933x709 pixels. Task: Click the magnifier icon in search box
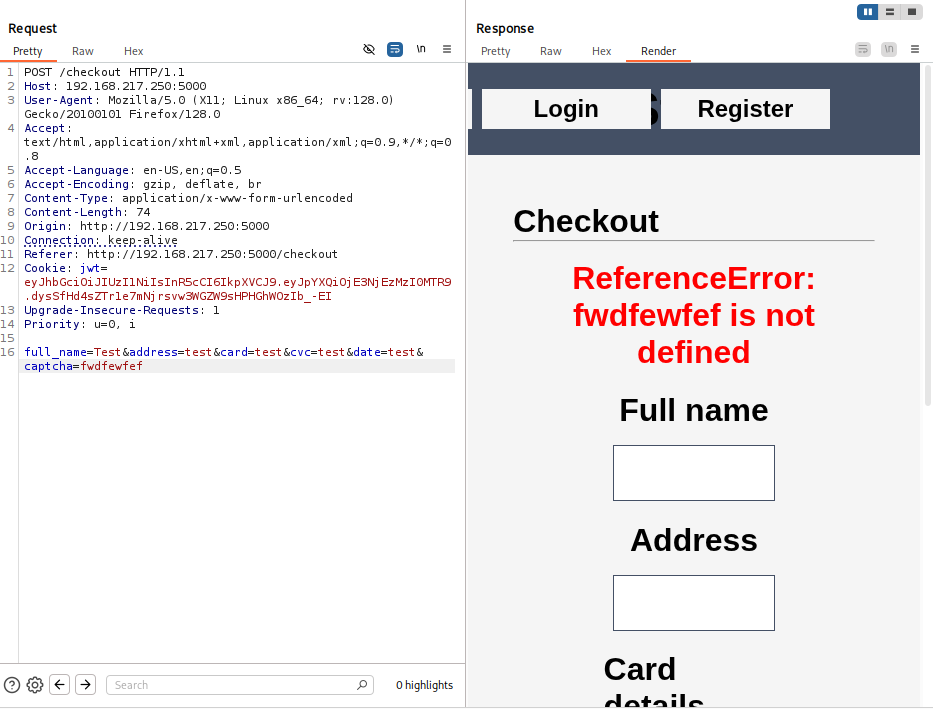point(362,685)
